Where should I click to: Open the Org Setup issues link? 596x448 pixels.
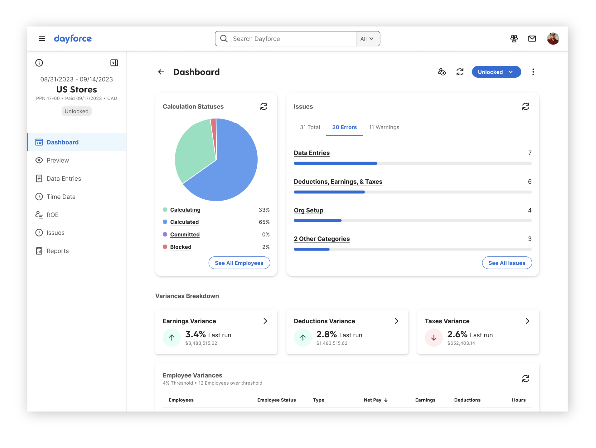pyautogui.click(x=308, y=210)
